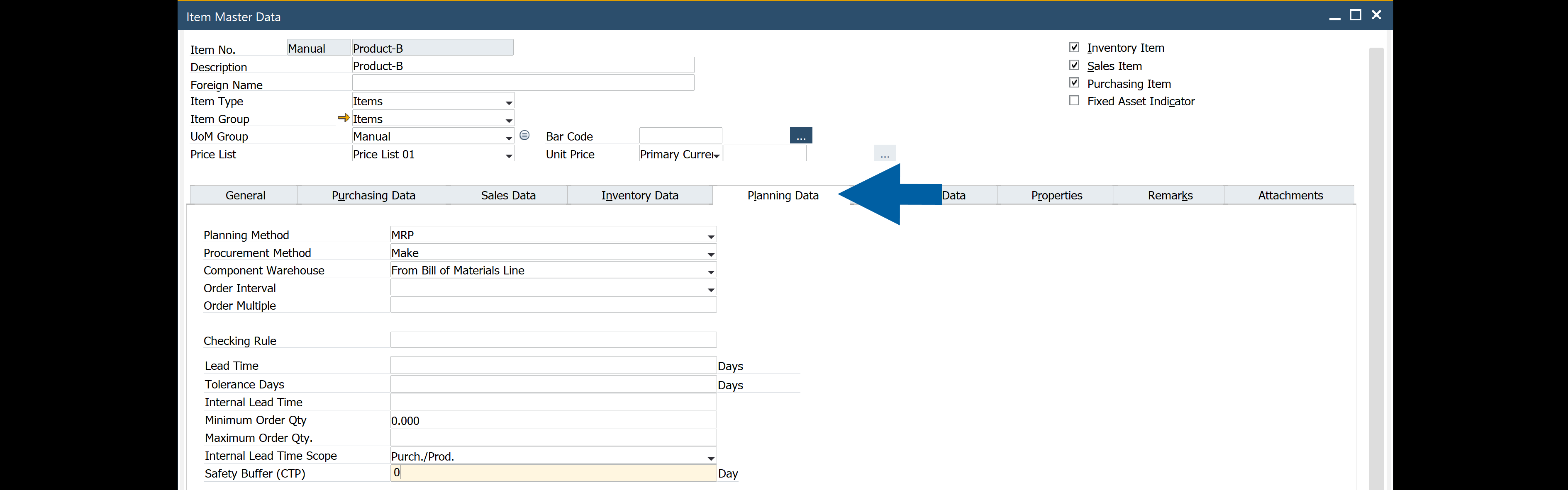Maximize the Item Master Data window
The height and width of the screenshot is (490, 1568).
click(1356, 15)
